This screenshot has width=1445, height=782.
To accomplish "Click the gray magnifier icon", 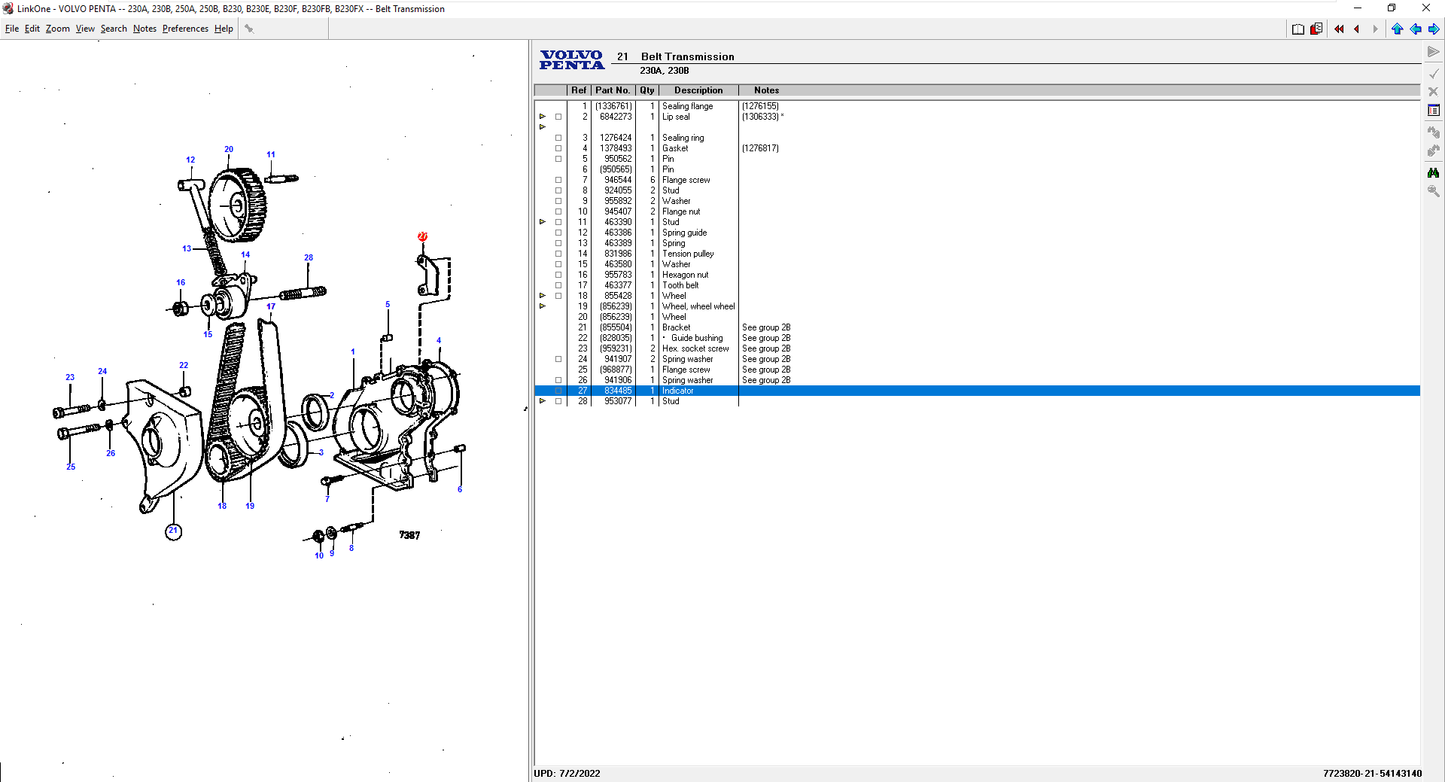I will (x=1433, y=191).
